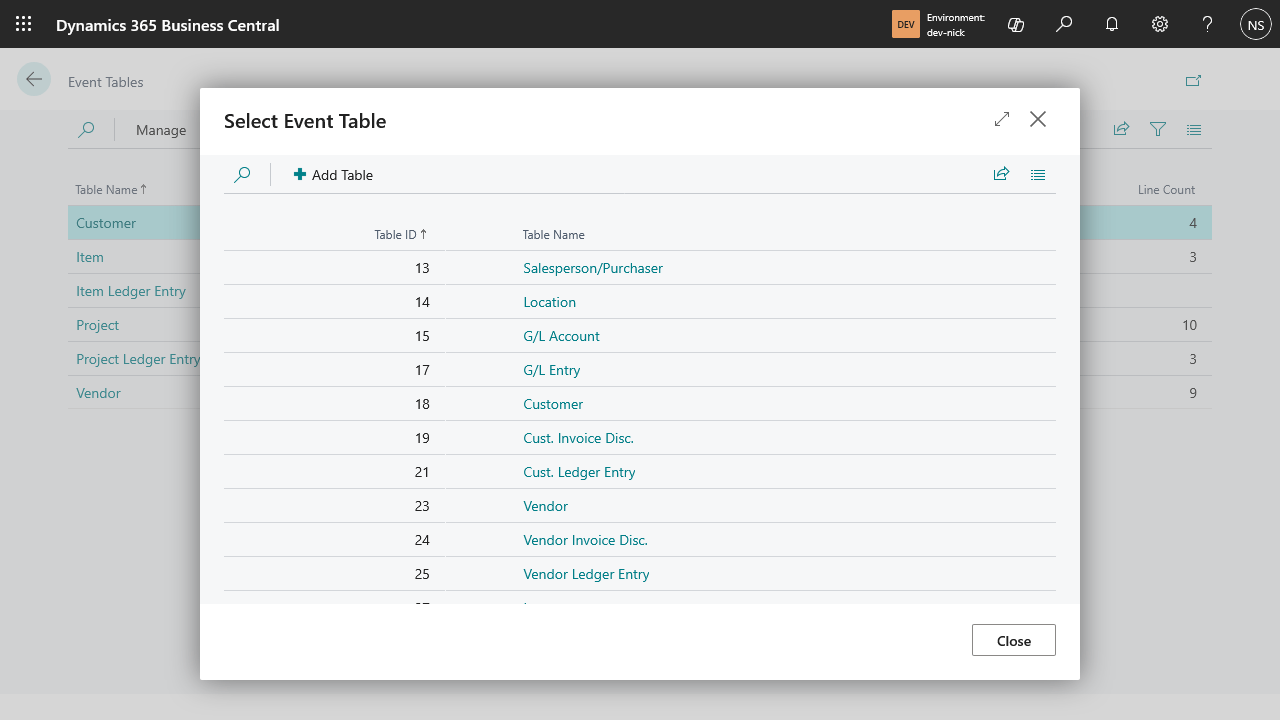The image size is (1280, 720).
Task: Click Table ID cell 21
Action: tap(422, 472)
